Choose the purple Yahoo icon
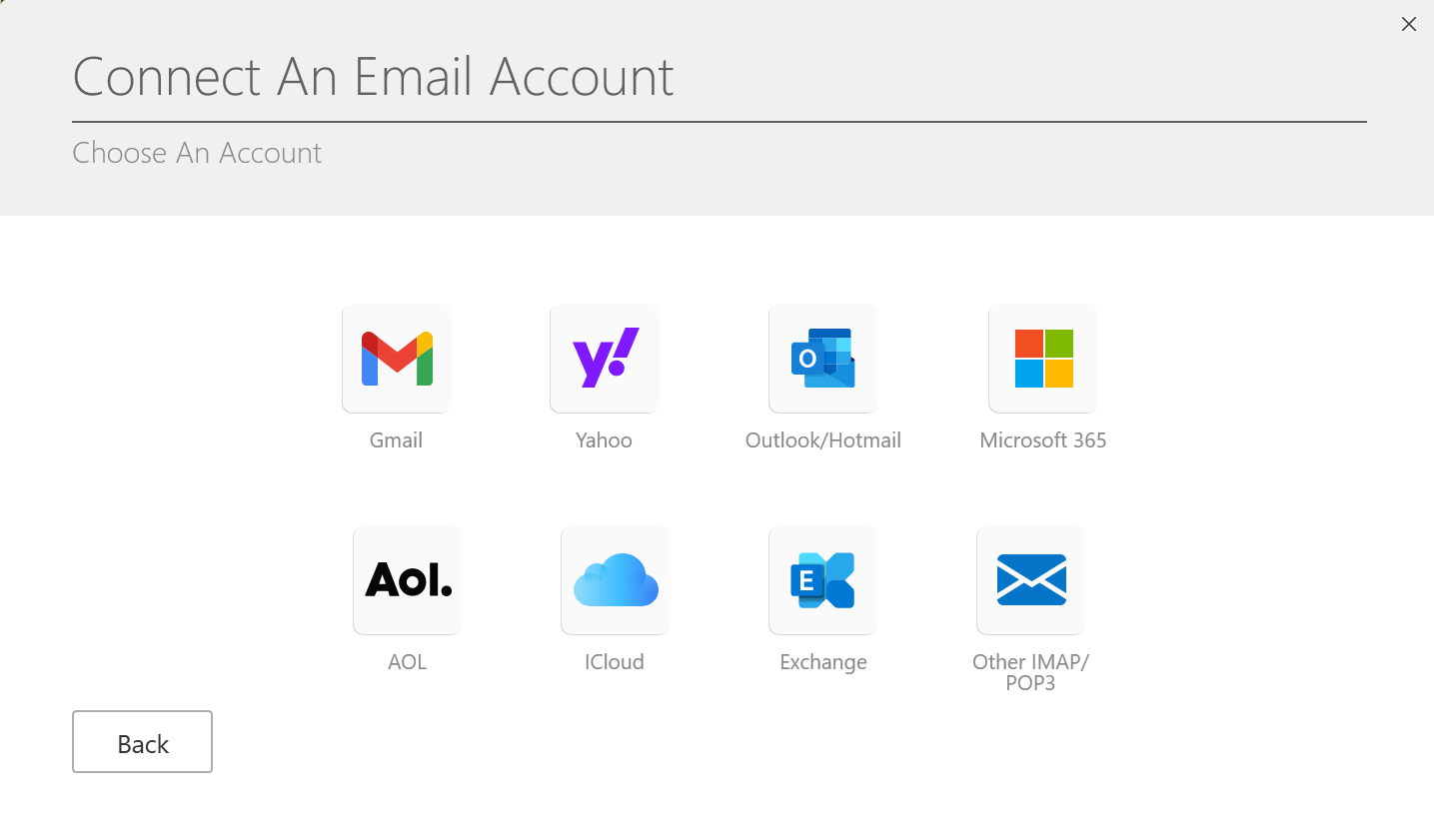 coord(605,359)
